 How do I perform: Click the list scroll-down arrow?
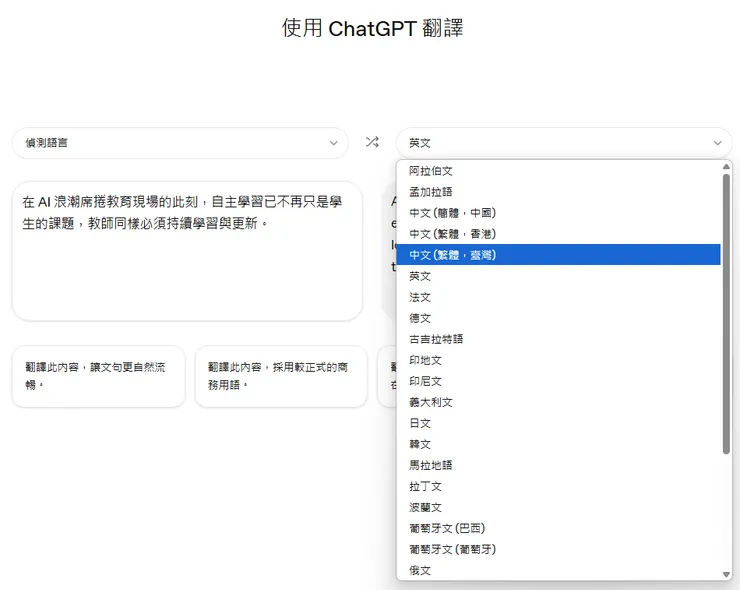click(726, 574)
